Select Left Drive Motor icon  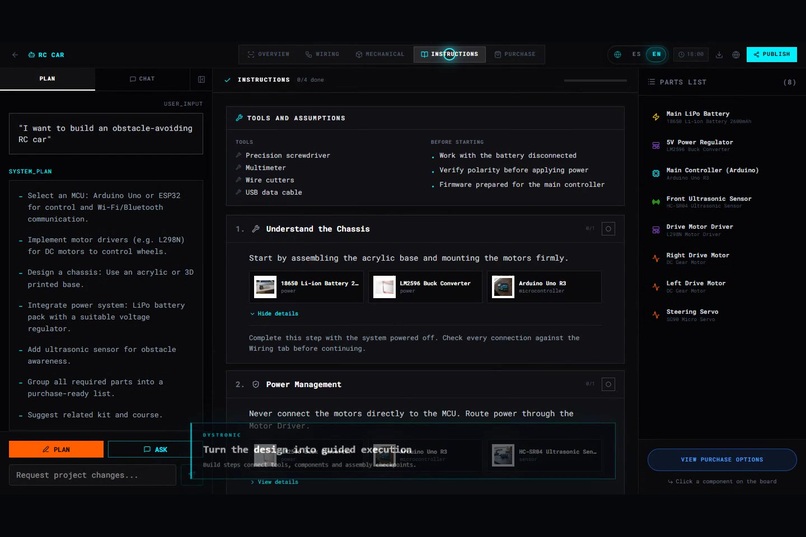(x=656, y=287)
